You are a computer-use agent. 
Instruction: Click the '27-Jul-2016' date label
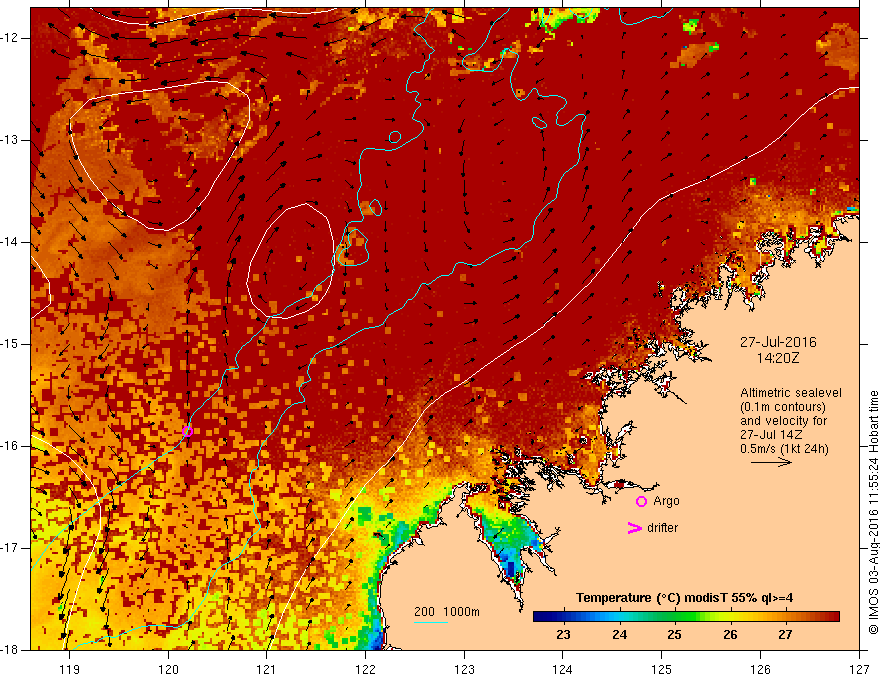coord(778,342)
